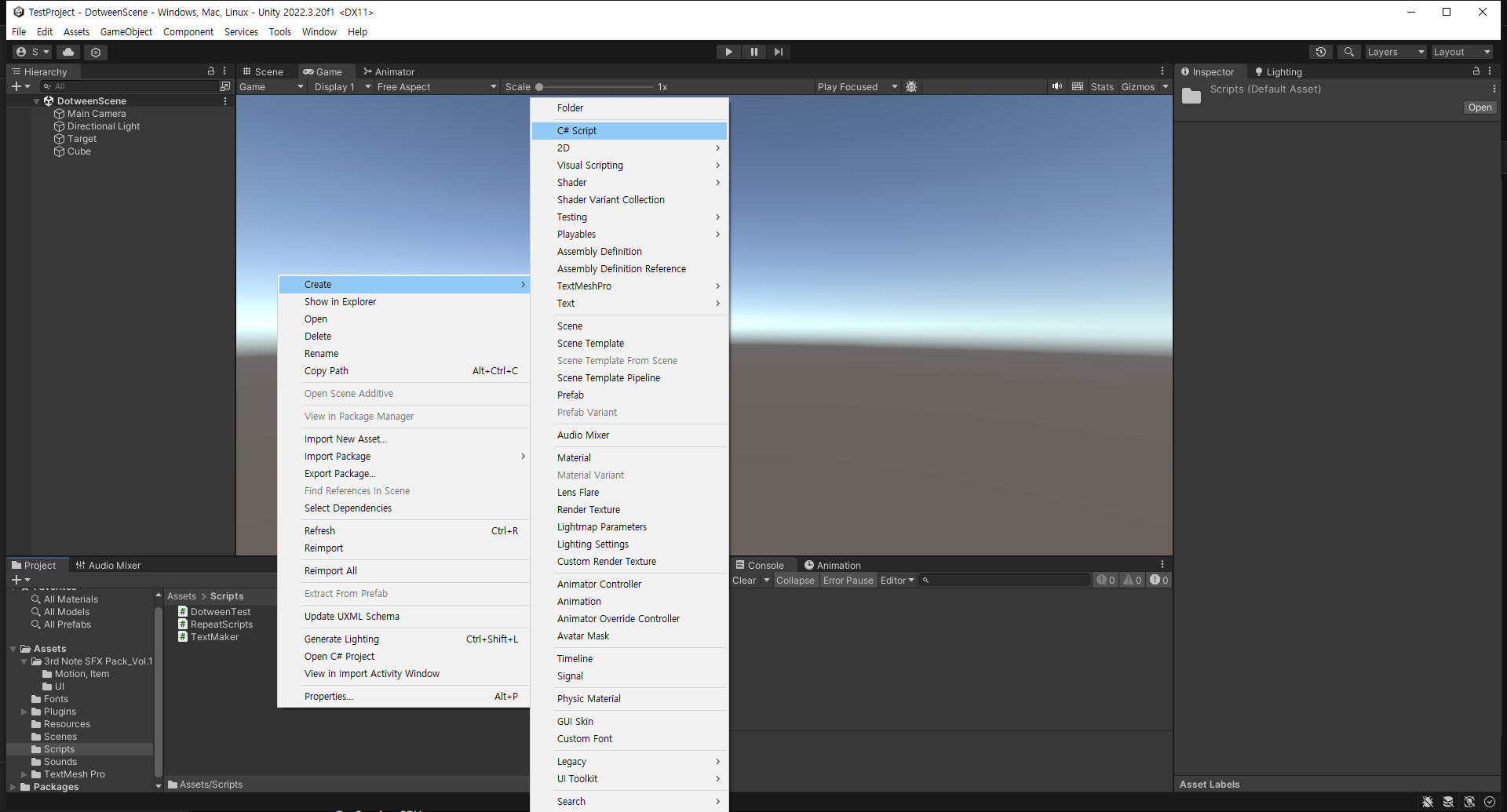Open the Component menu in menu bar
The width and height of the screenshot is (1507, 812).
click(188, 32)
